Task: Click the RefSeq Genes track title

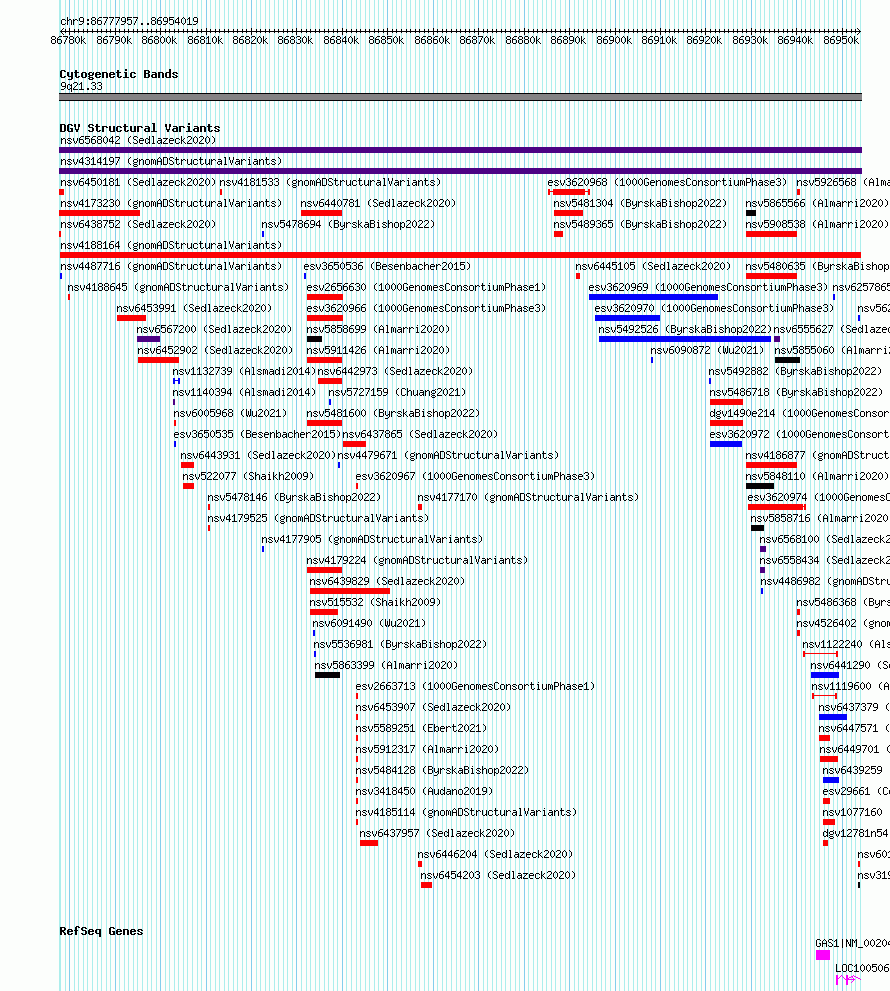Action: point(101,931)
